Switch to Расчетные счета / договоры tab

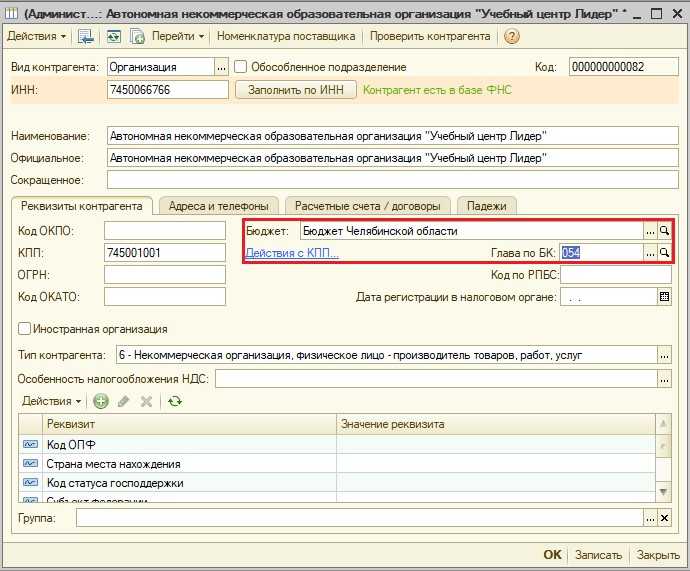(x=367, y=206)
